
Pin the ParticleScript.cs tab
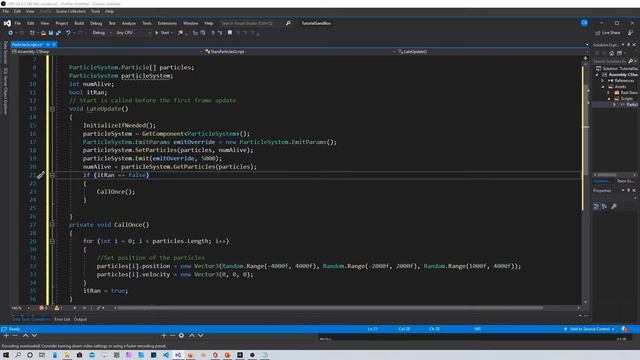tap(48, 44)
